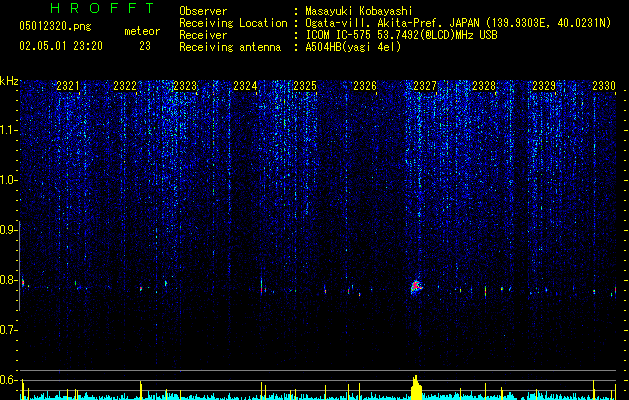This screenshot has width=629, height=400.
Task: Click the 1.0 kHz axis tick label
Action: click(8, 180)
